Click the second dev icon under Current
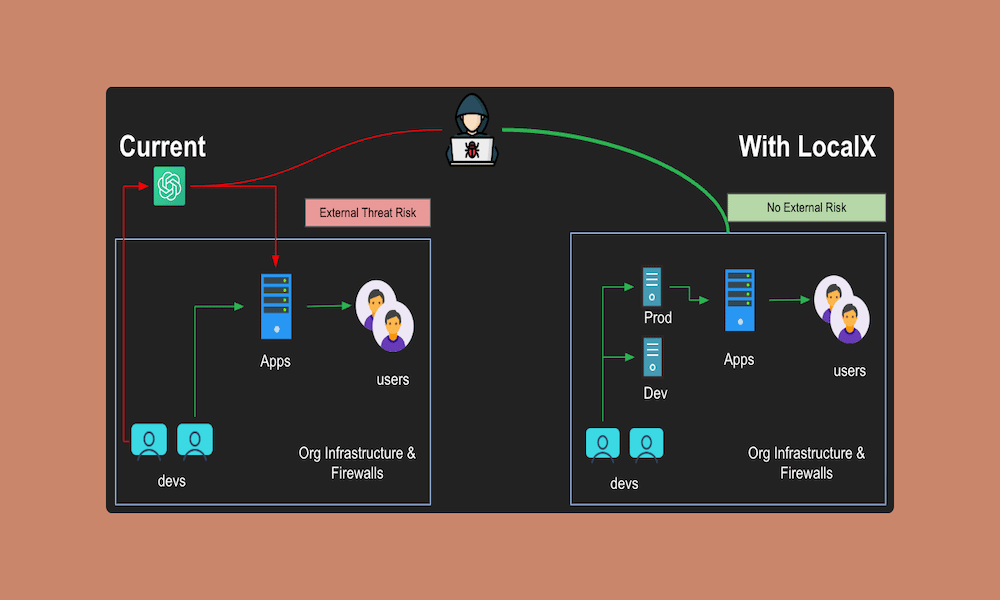 (195, 441)
